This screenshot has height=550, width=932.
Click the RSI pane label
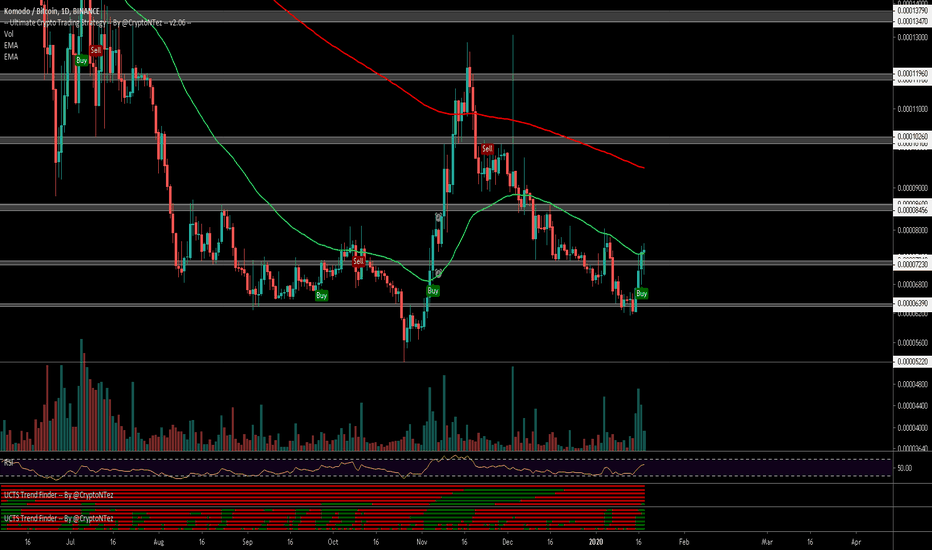tap(9, 462)
